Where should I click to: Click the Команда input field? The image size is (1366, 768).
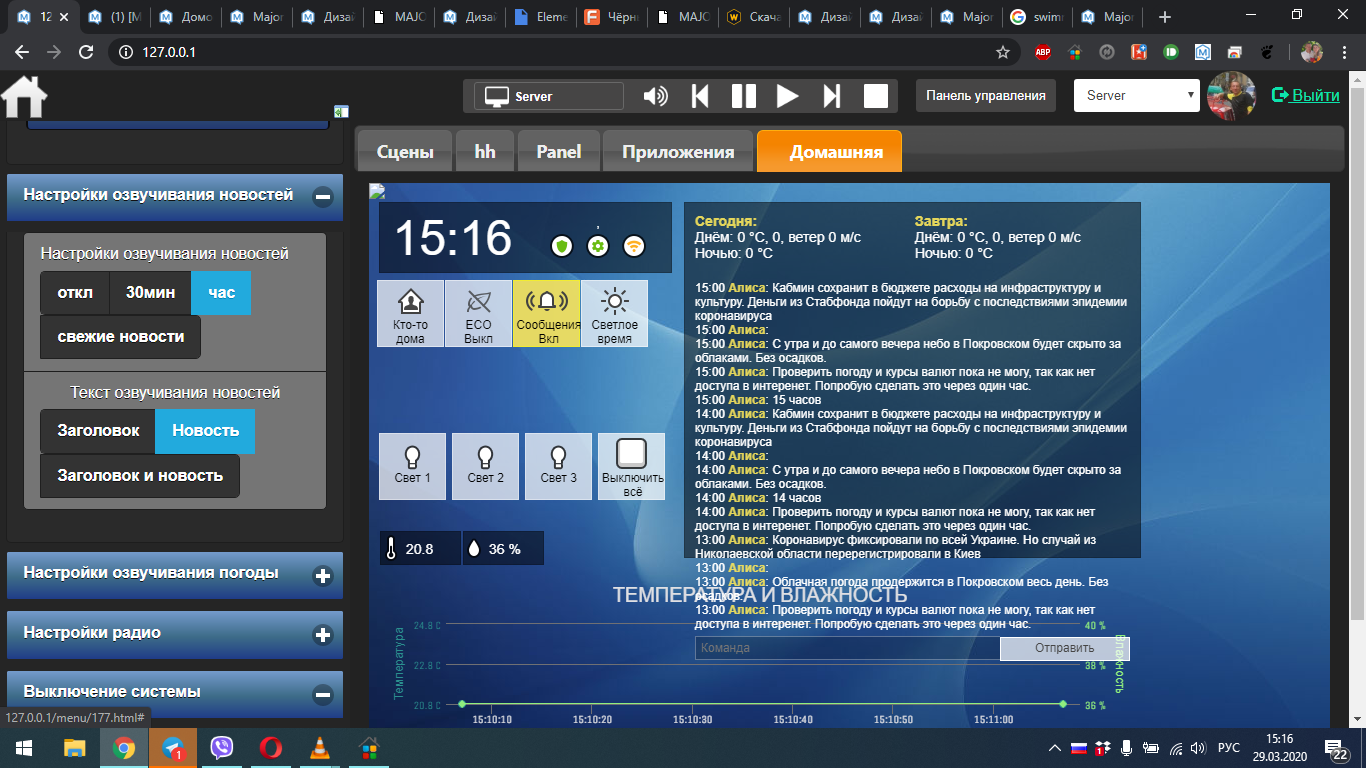(846, 648)
